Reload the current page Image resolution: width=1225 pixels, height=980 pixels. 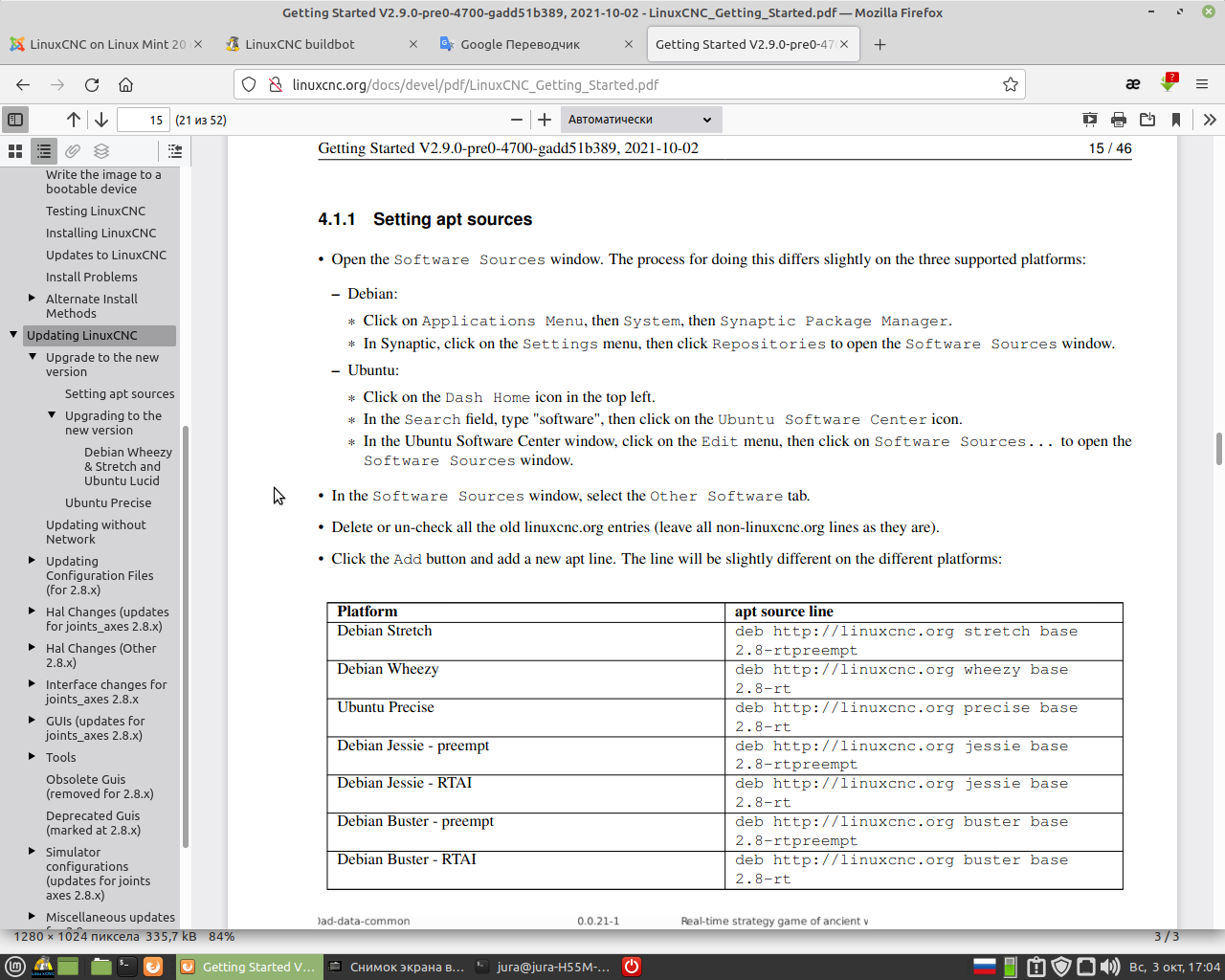coord(92,84)
